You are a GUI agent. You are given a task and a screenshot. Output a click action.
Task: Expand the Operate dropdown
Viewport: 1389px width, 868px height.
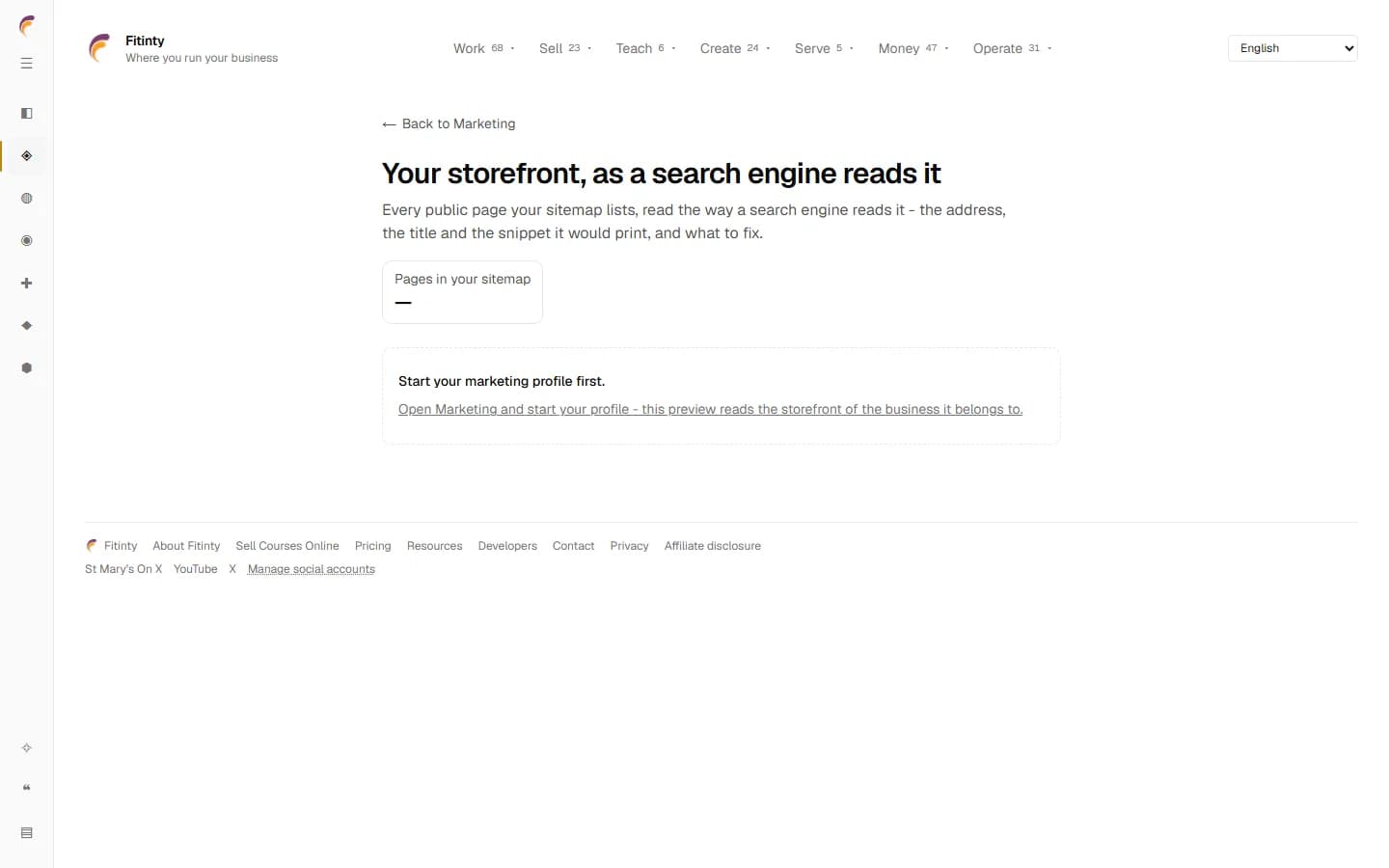click(1012, 48)
